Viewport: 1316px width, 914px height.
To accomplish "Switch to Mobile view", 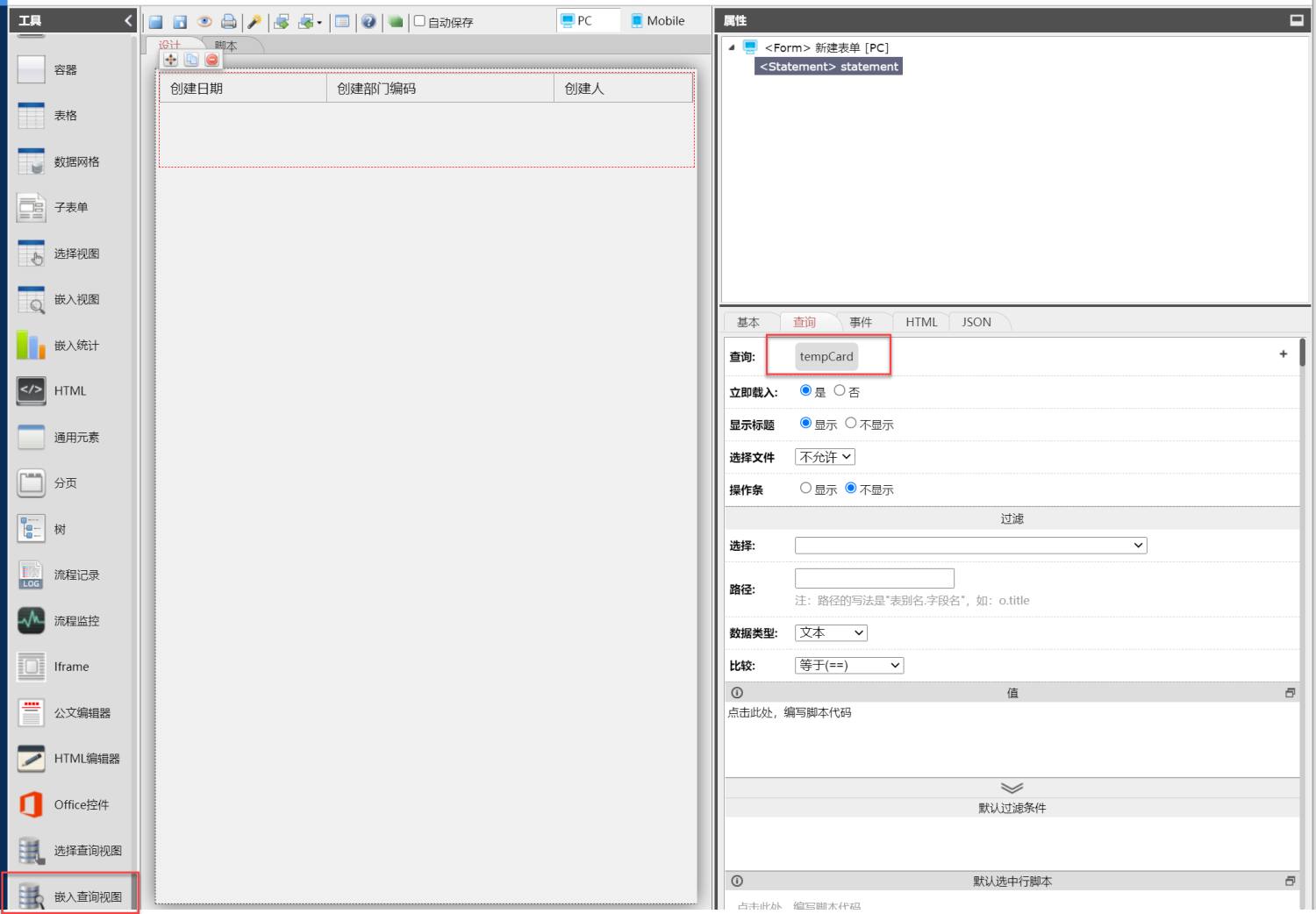I will pos(658,21).
